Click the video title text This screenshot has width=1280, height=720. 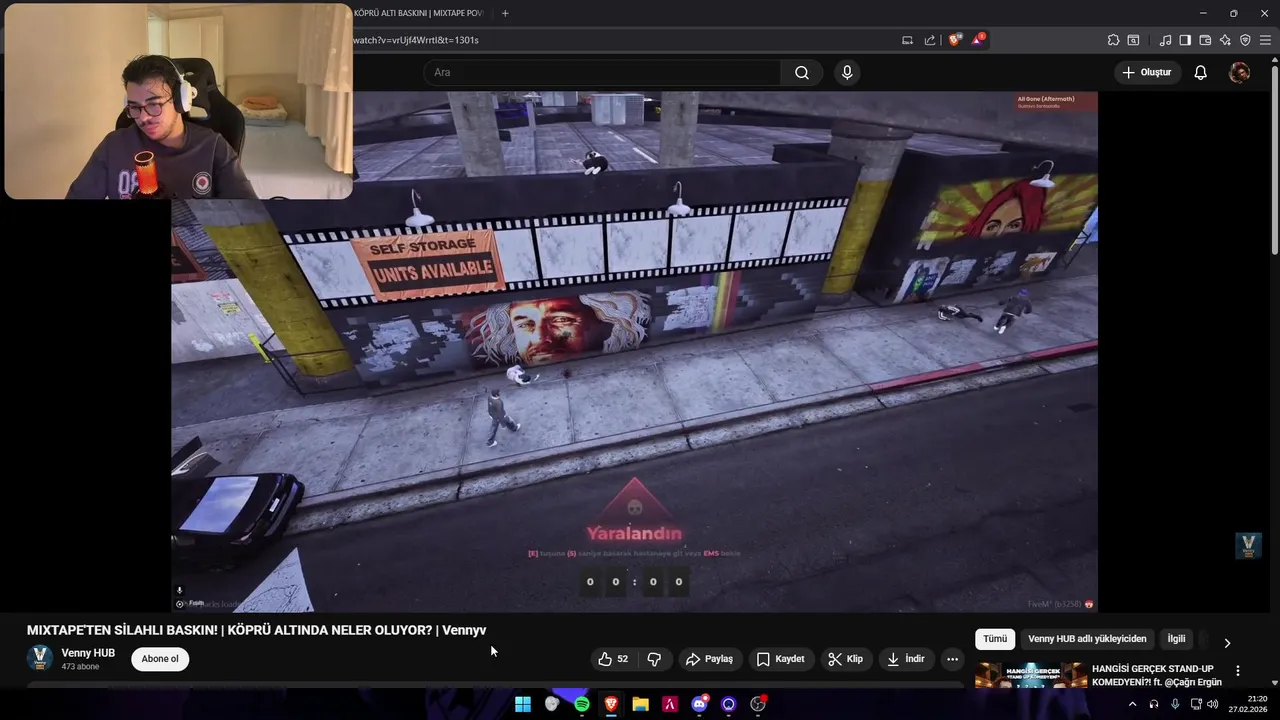256,630
